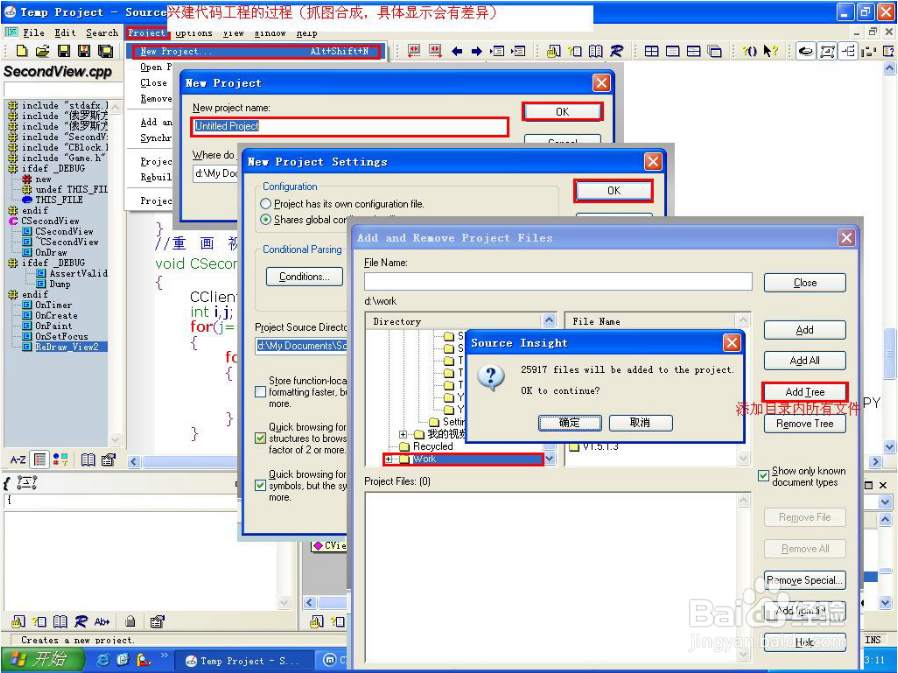Enable 'Store function-local' checkbox
This screenshot has width=898, height=673.
tap(261, 392)
